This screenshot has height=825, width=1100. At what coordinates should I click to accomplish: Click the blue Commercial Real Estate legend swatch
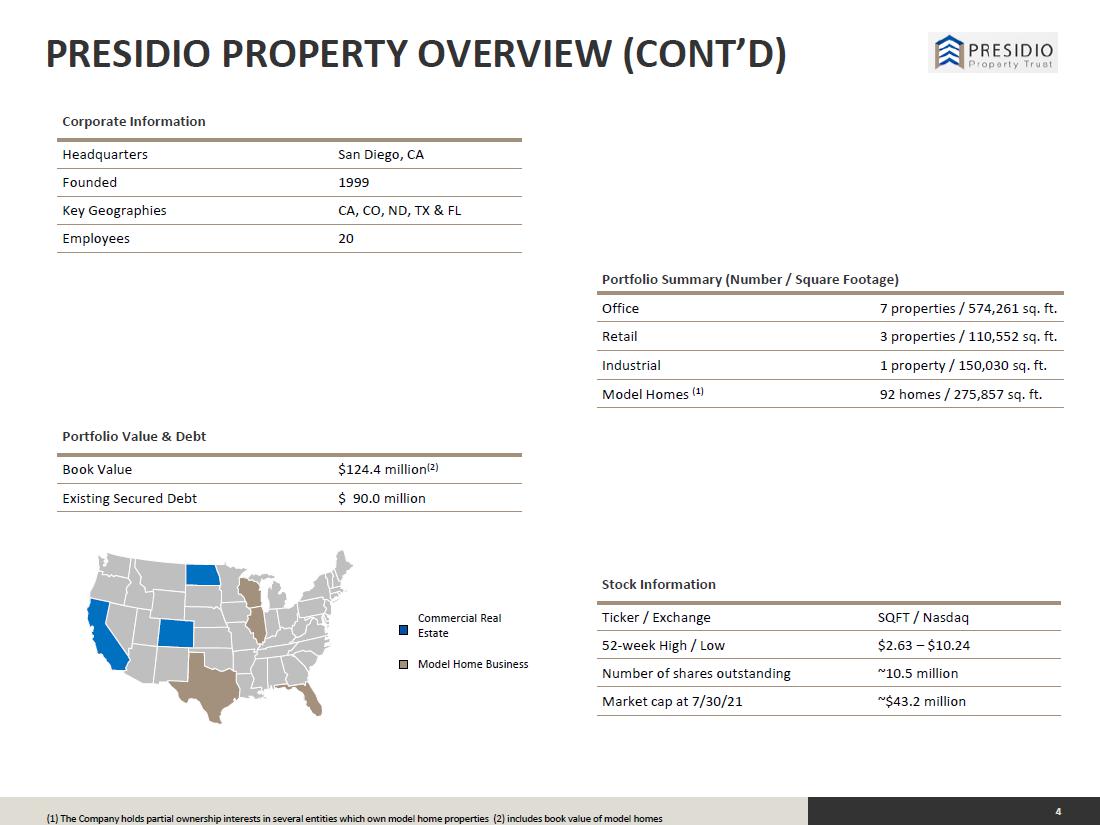tap(403, 630)
